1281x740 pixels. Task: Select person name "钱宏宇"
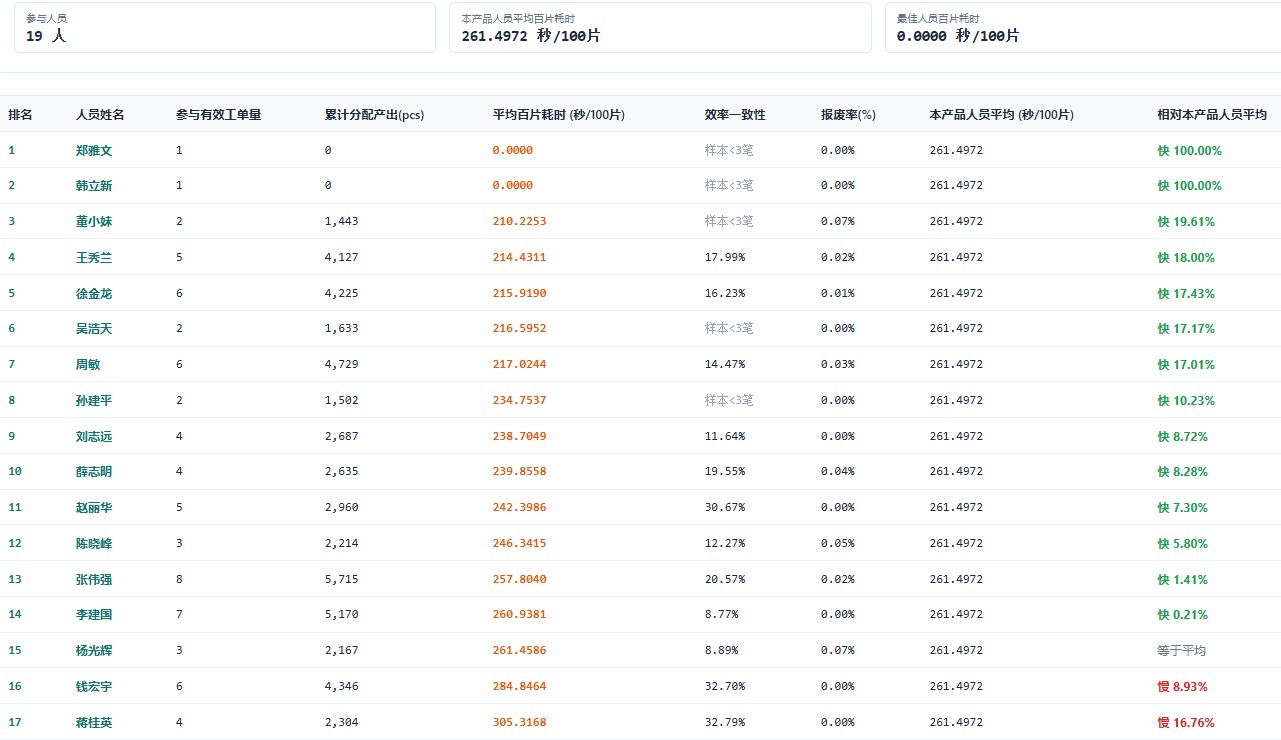[94, 687]
